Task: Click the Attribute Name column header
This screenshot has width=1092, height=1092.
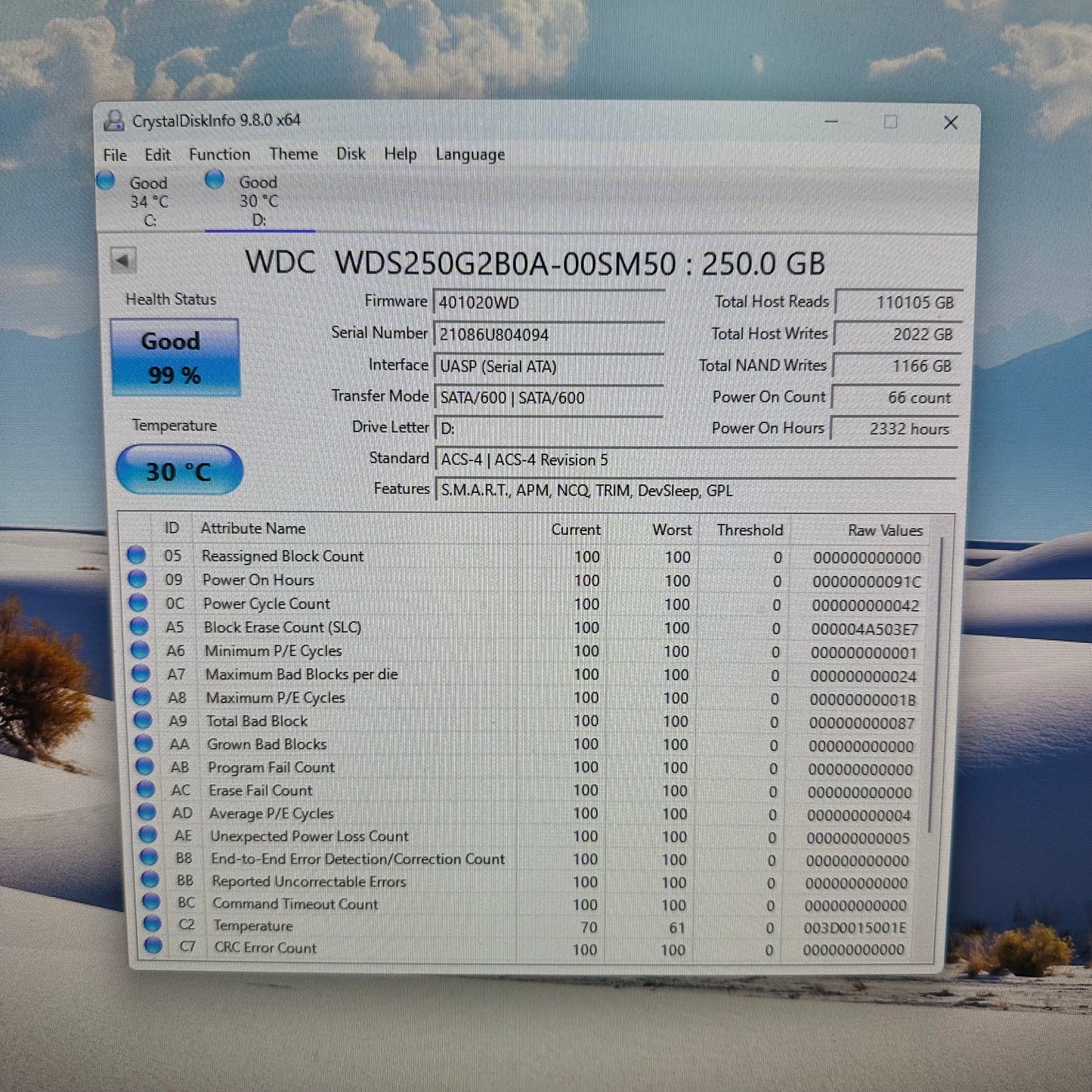Action: tap(253, 528)
